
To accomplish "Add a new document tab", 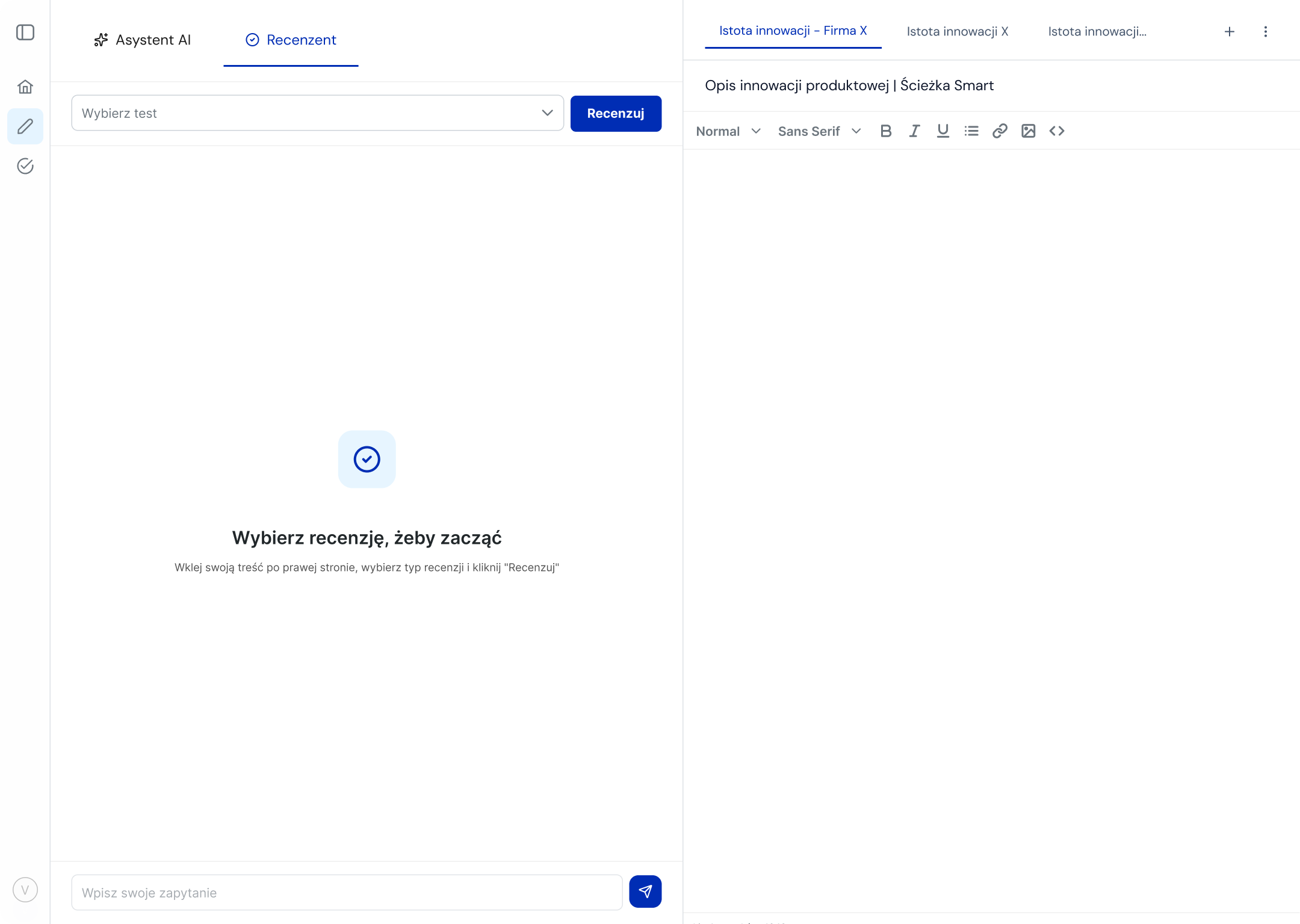I will click(1230, 32).
